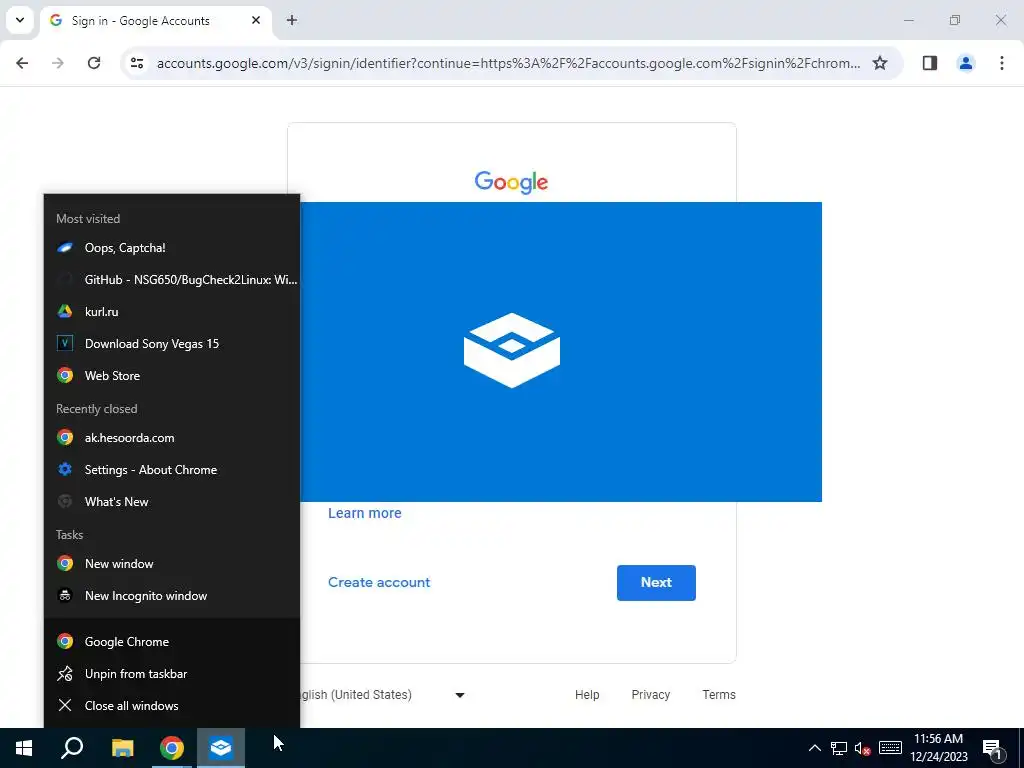The width and height of the screenshot is (1024, 768).
Task: Open What's New recently closed entry
Action: click(x=172, y=502)
